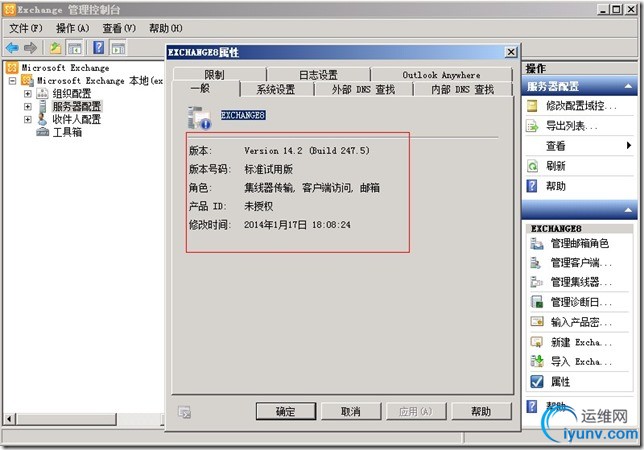Click the 导入 Excha action icon
644x450 pixels.
[x=537, y=361]
